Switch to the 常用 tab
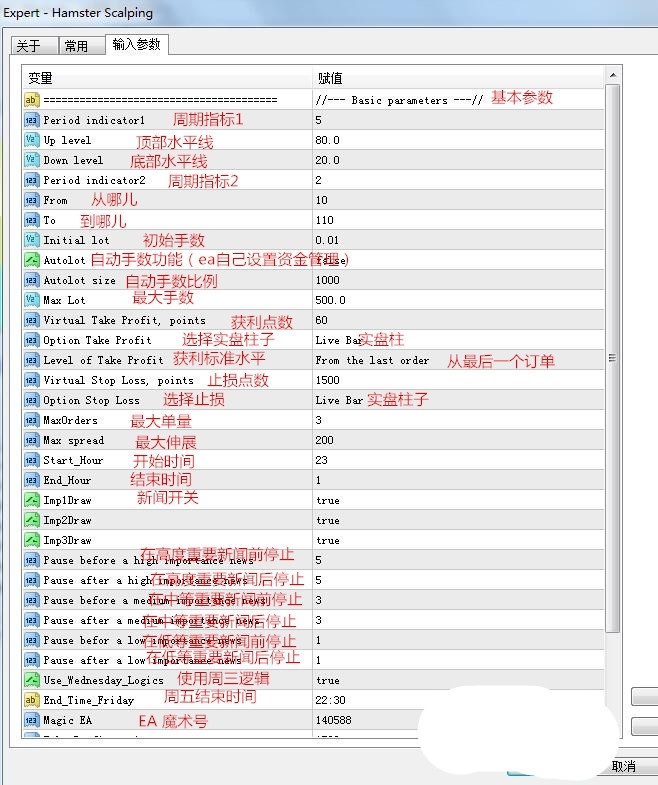Screen dimensions: 658x785 coord(76,46)
